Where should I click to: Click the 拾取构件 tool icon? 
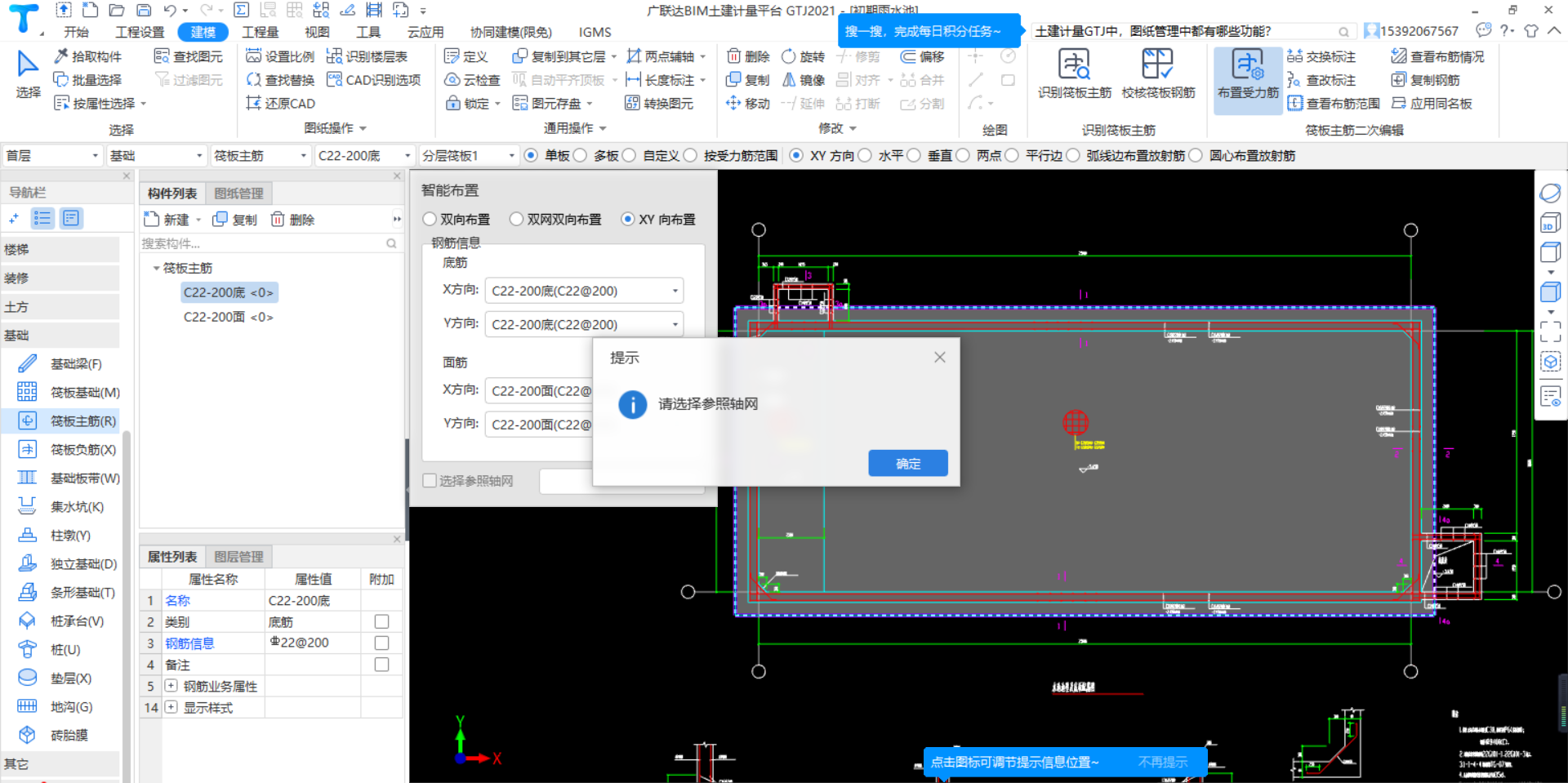point(61,56)
